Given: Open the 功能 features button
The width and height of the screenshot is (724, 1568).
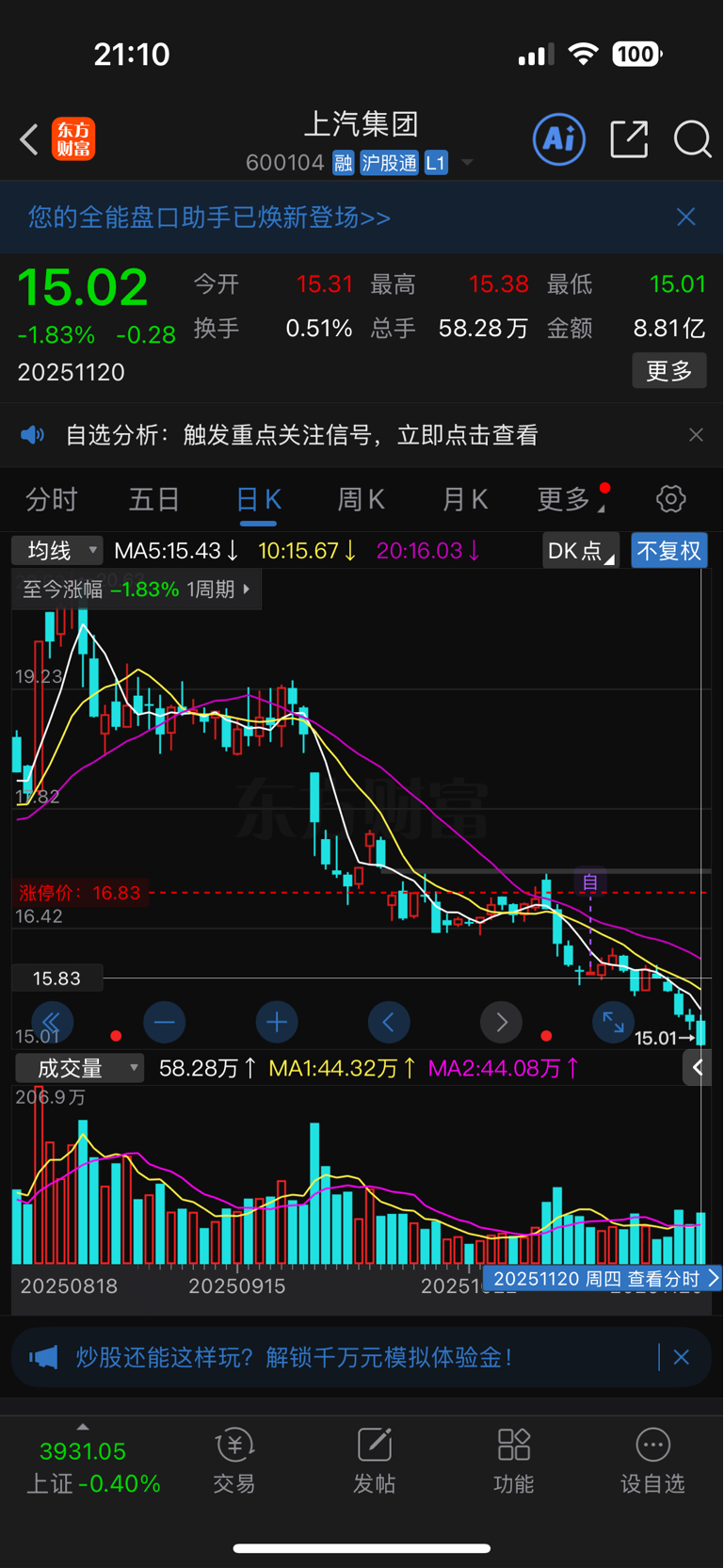Looking at the screenshot, I should coord(514,1460).
